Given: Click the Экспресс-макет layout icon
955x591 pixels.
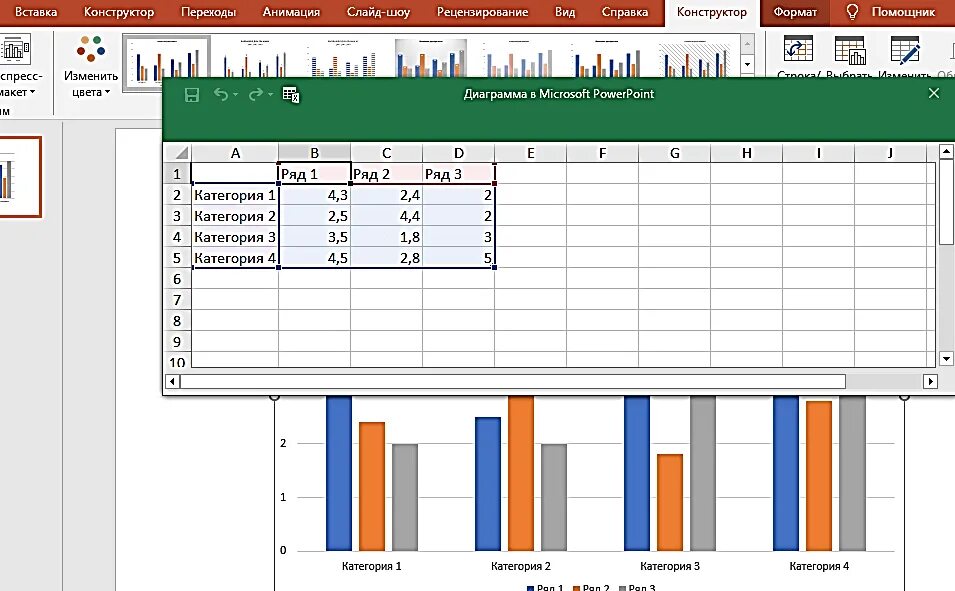Looking at the screenshot, I should (16, 49).
